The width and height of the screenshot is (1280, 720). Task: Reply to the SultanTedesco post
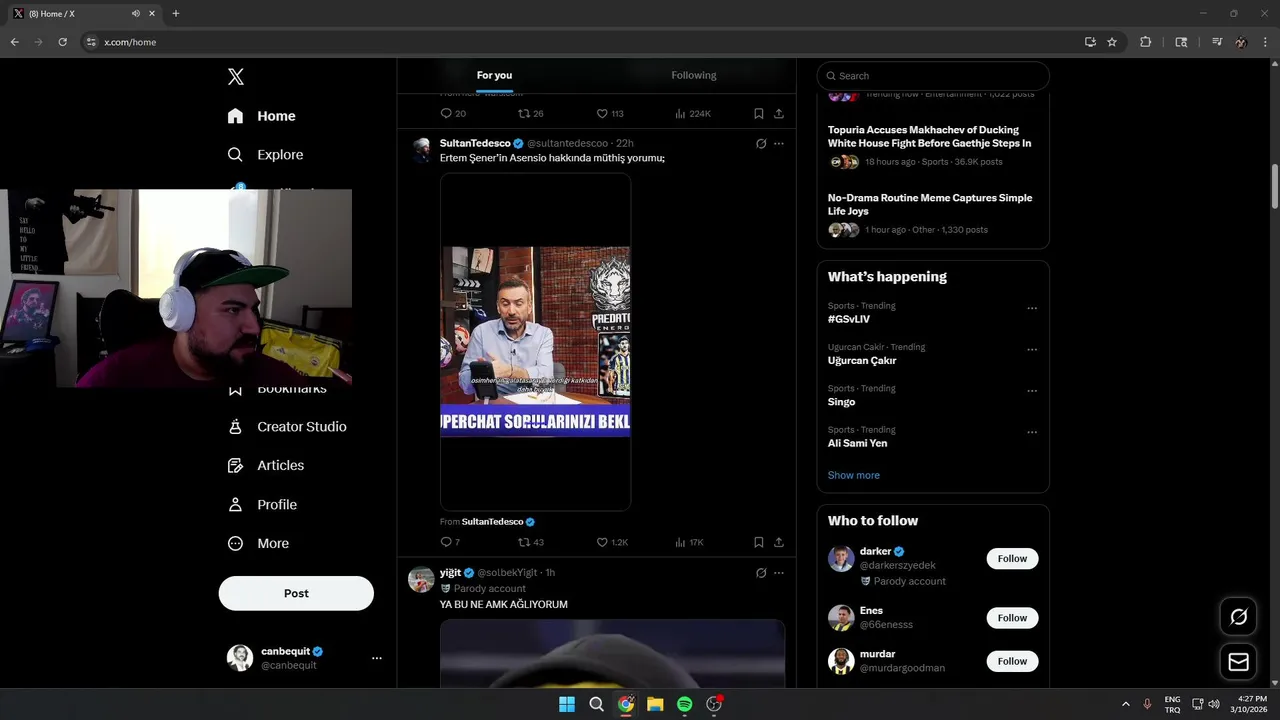[450, 542]
